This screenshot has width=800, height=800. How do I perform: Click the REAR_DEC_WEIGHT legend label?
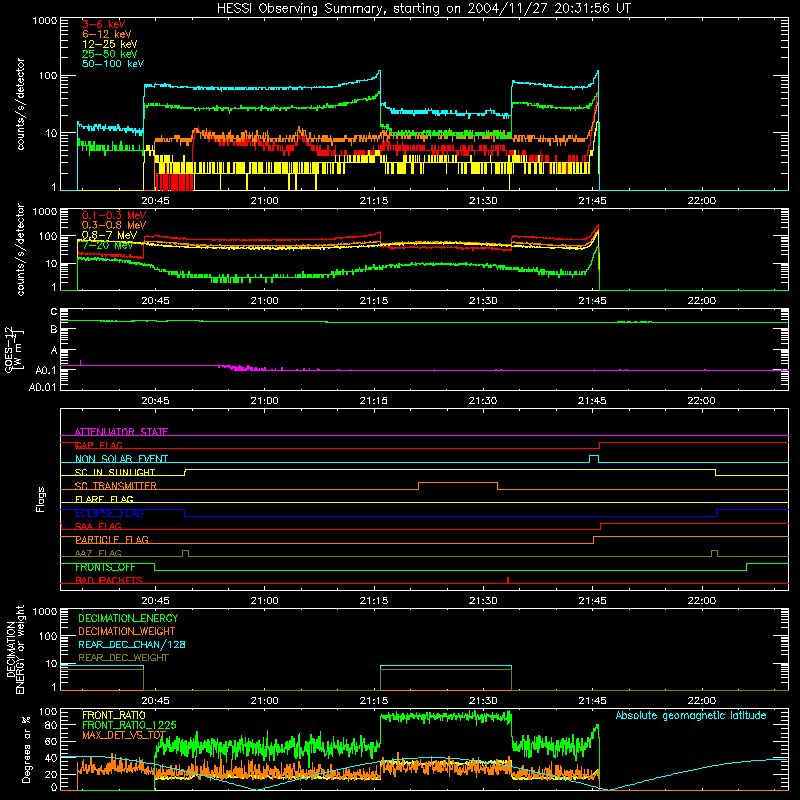[x=123, y=658]
